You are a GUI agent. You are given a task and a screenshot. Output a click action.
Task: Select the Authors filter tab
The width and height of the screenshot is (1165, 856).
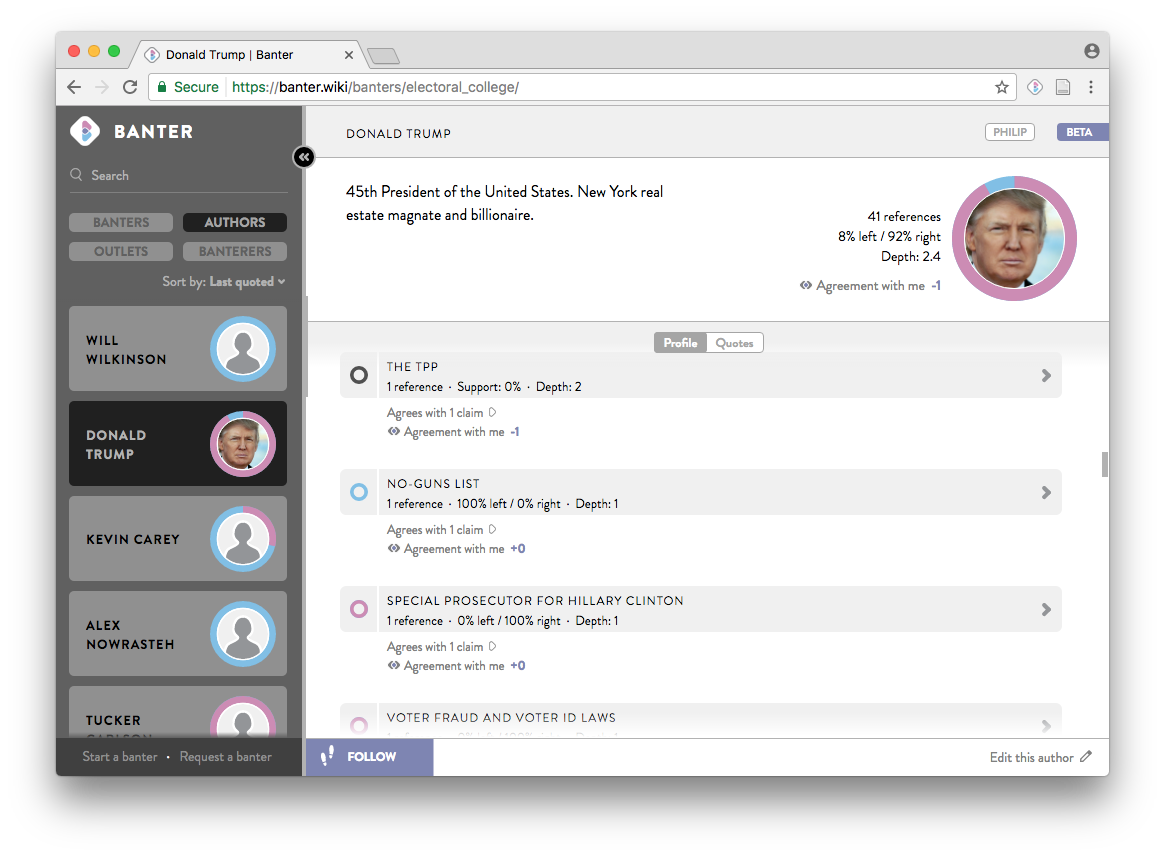tap(235, 222)
